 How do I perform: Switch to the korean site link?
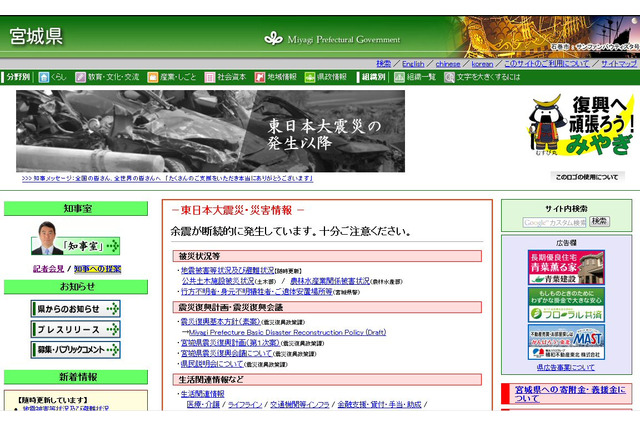[482, 64]
